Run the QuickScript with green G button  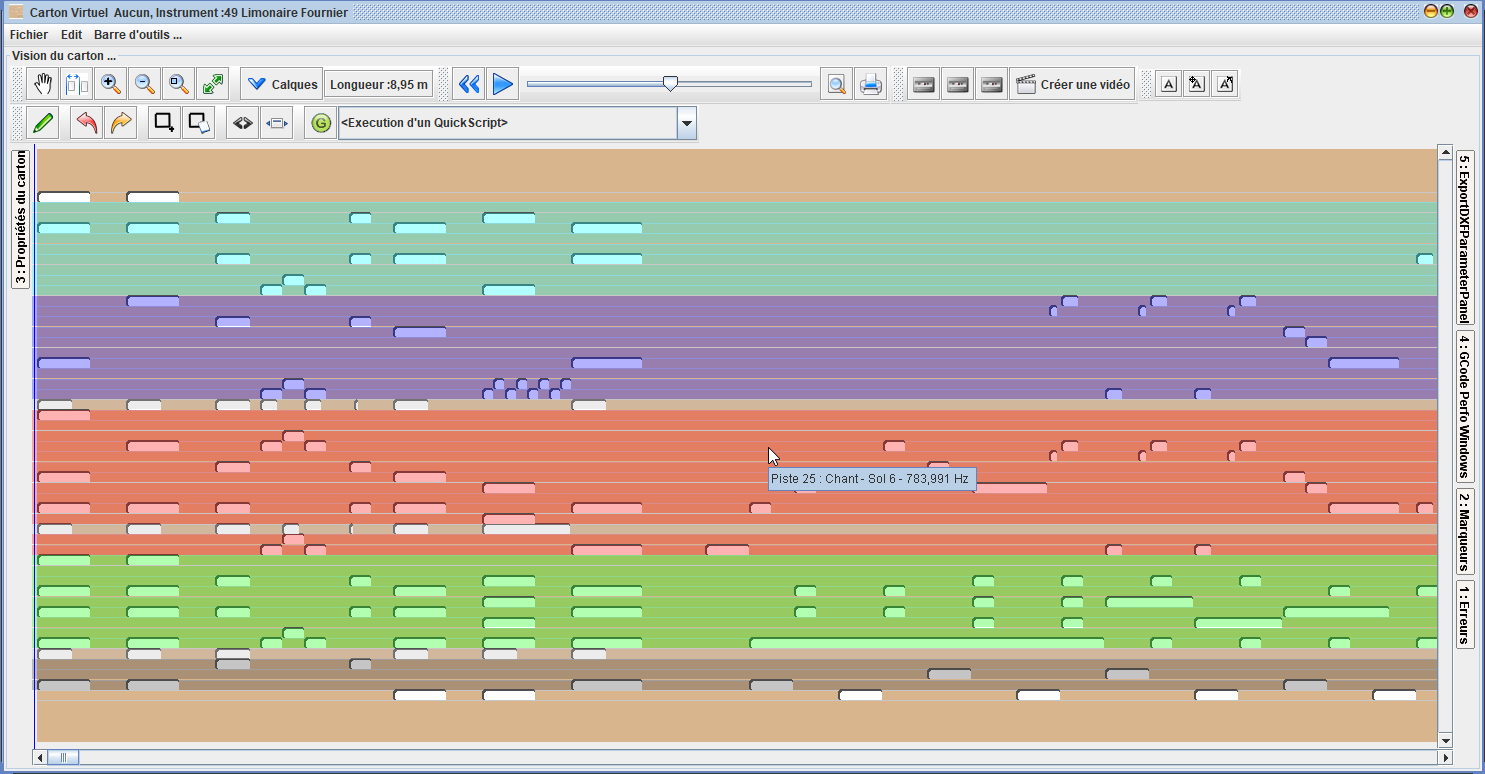pos(321,123)
